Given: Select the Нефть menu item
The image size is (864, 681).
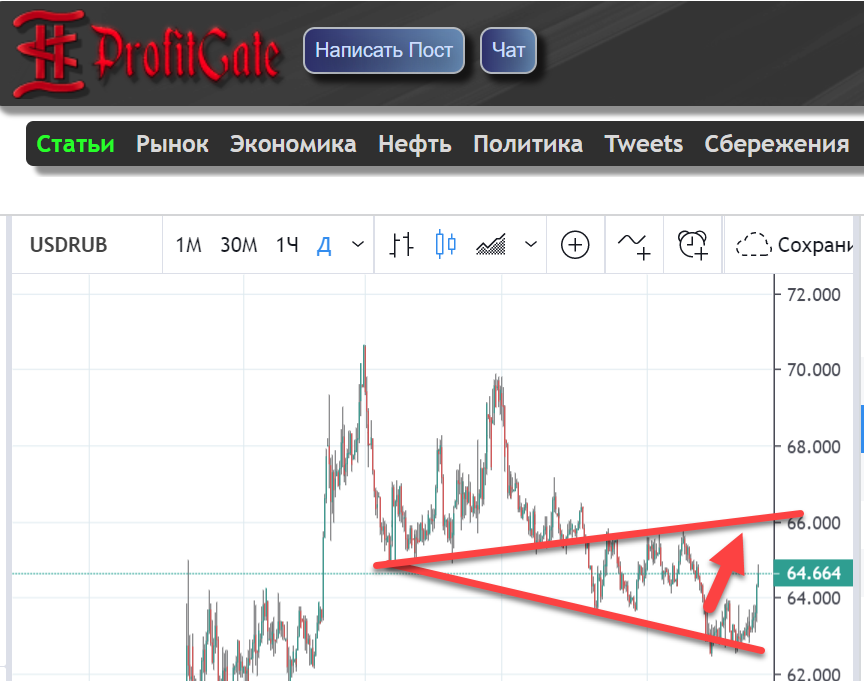Looking at the screenshot, I should 415,144.
